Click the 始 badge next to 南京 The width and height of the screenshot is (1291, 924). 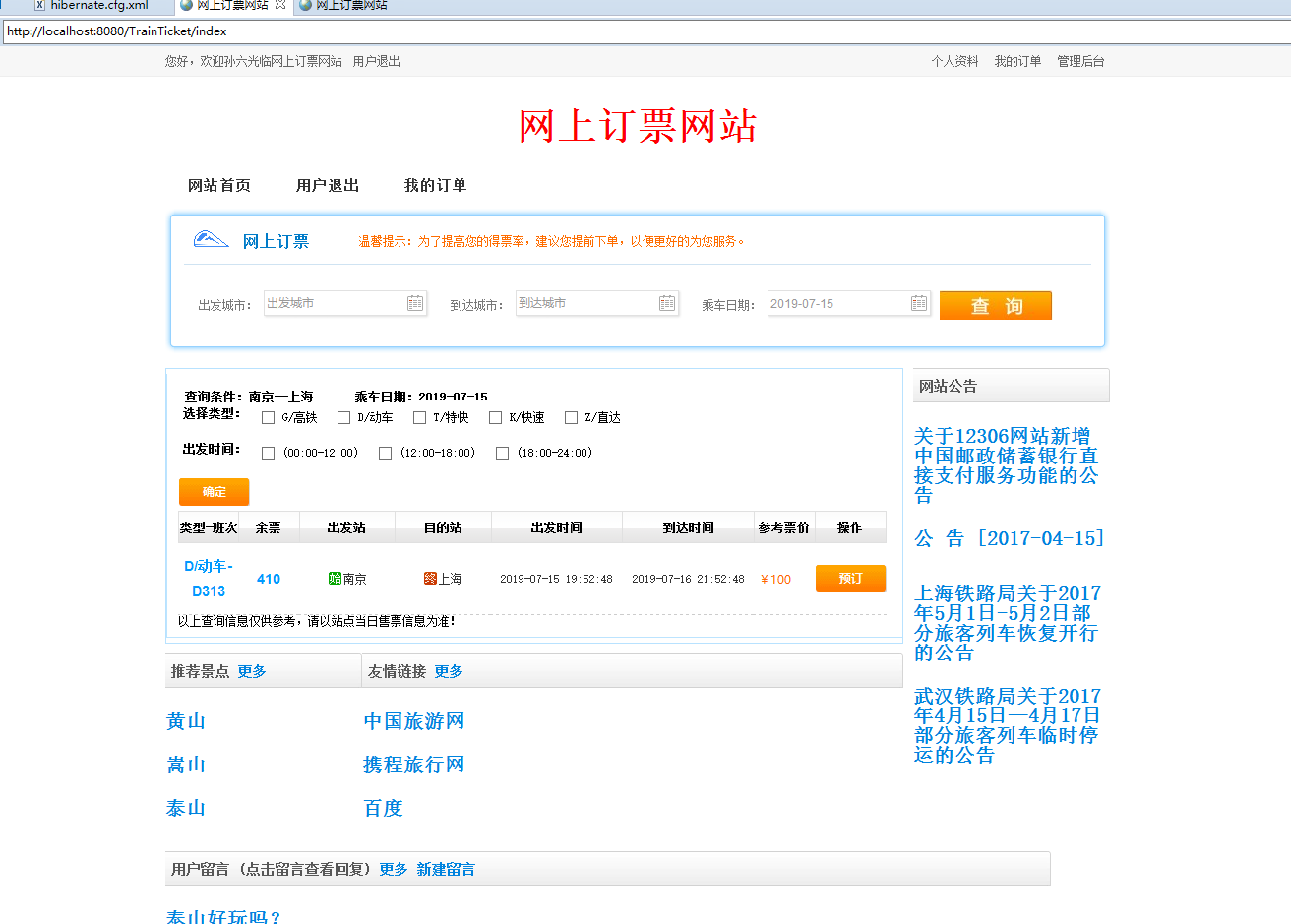(335, 580)
